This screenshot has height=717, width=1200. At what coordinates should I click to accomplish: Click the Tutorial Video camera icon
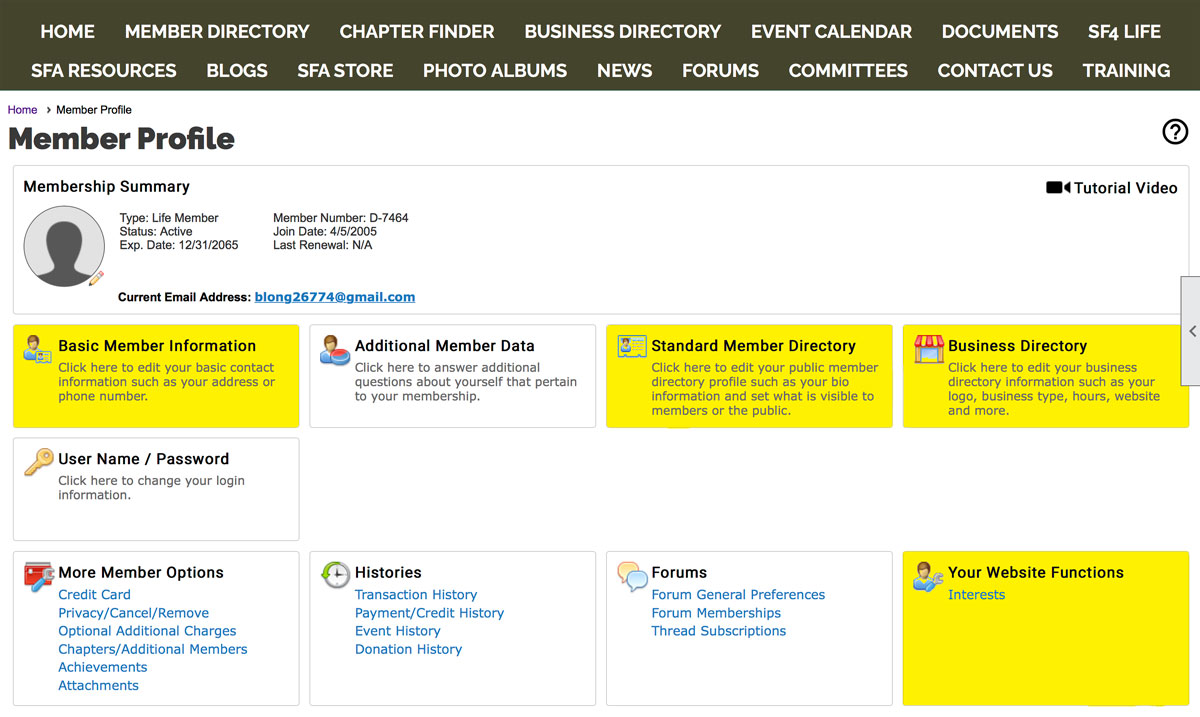click(1058, 188)
